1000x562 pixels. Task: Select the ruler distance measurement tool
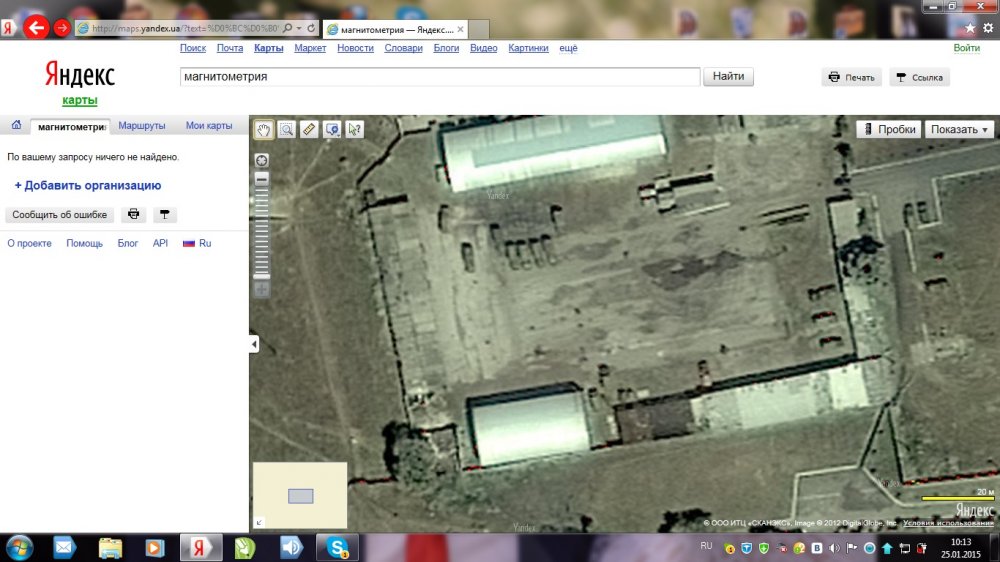pyautogui.click(x=309, y=129)
